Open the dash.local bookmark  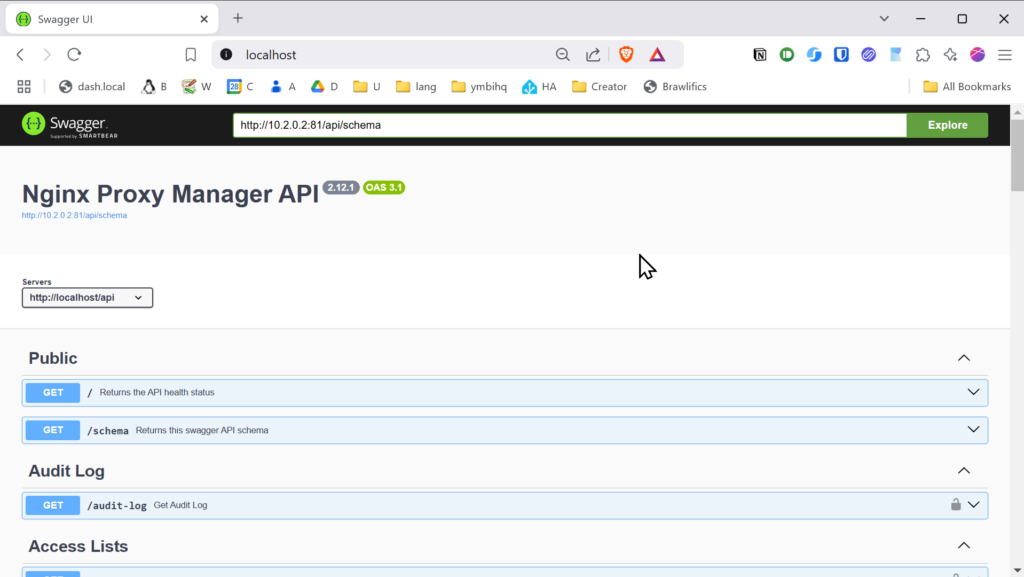(x=92, y=87)
